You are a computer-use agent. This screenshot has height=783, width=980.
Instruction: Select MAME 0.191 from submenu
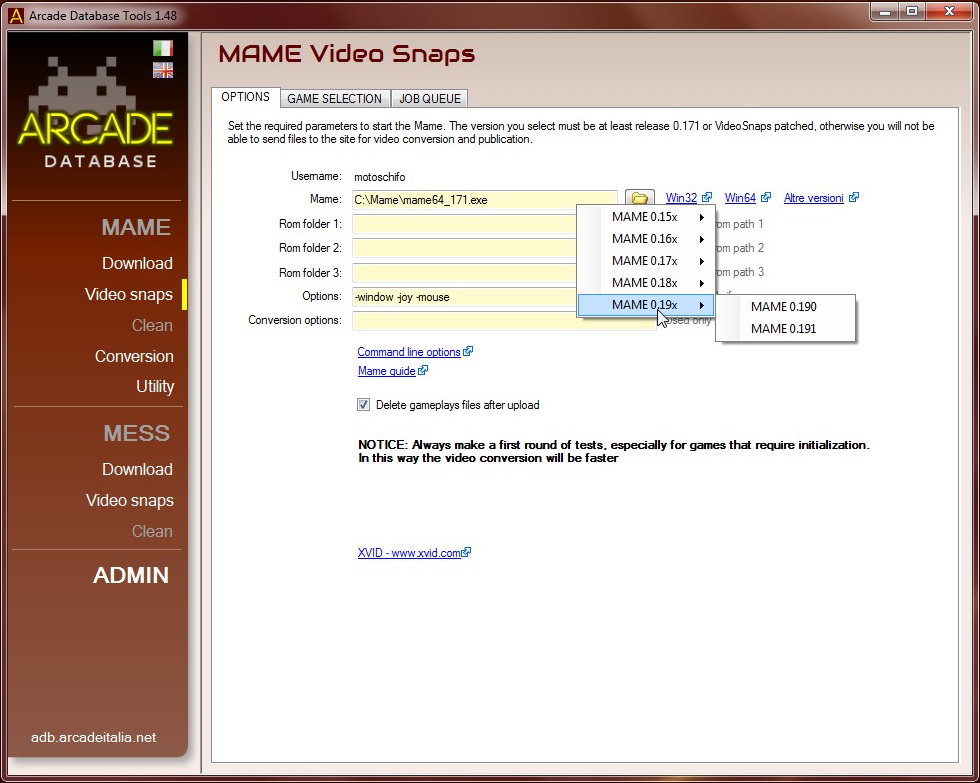(x=785, y=329)
